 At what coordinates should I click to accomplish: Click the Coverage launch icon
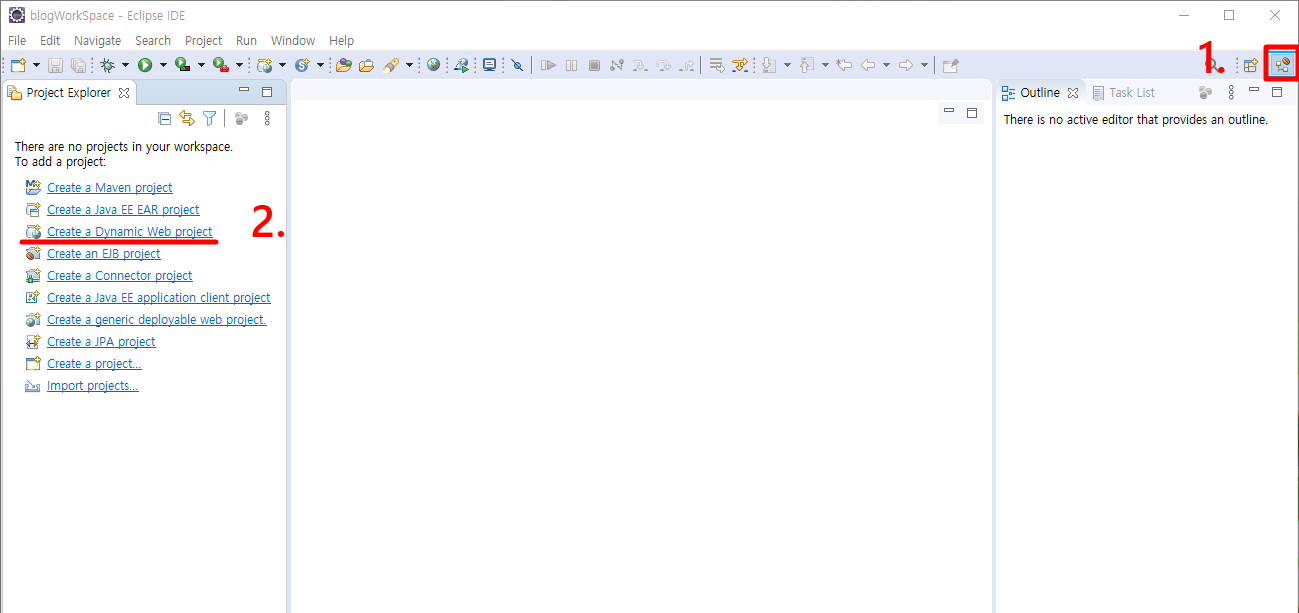click(182, 65)
